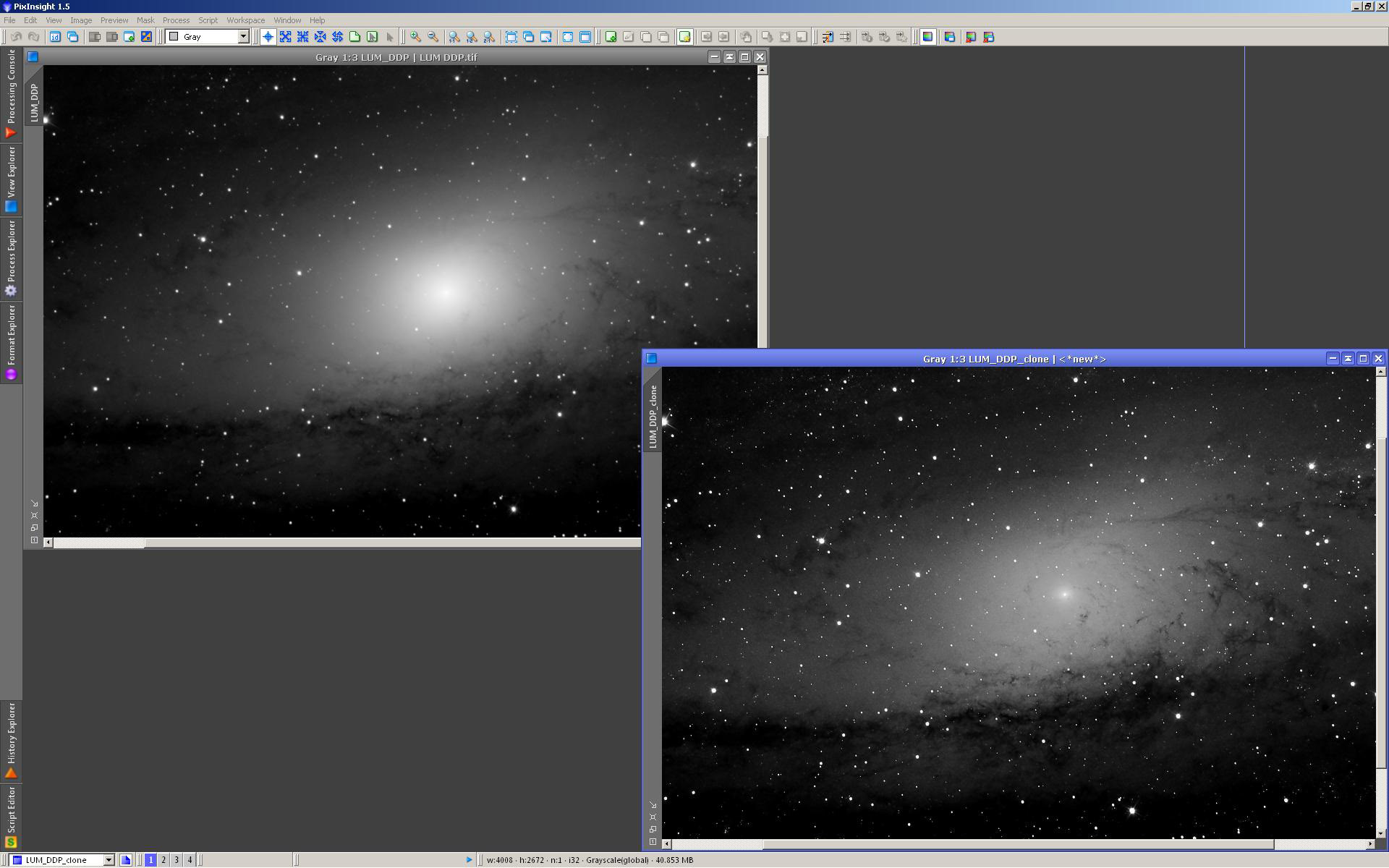Viewport: 1389px width, 868px height.
Task: Switch to workspace 4
Action: [x=190, y=860]
